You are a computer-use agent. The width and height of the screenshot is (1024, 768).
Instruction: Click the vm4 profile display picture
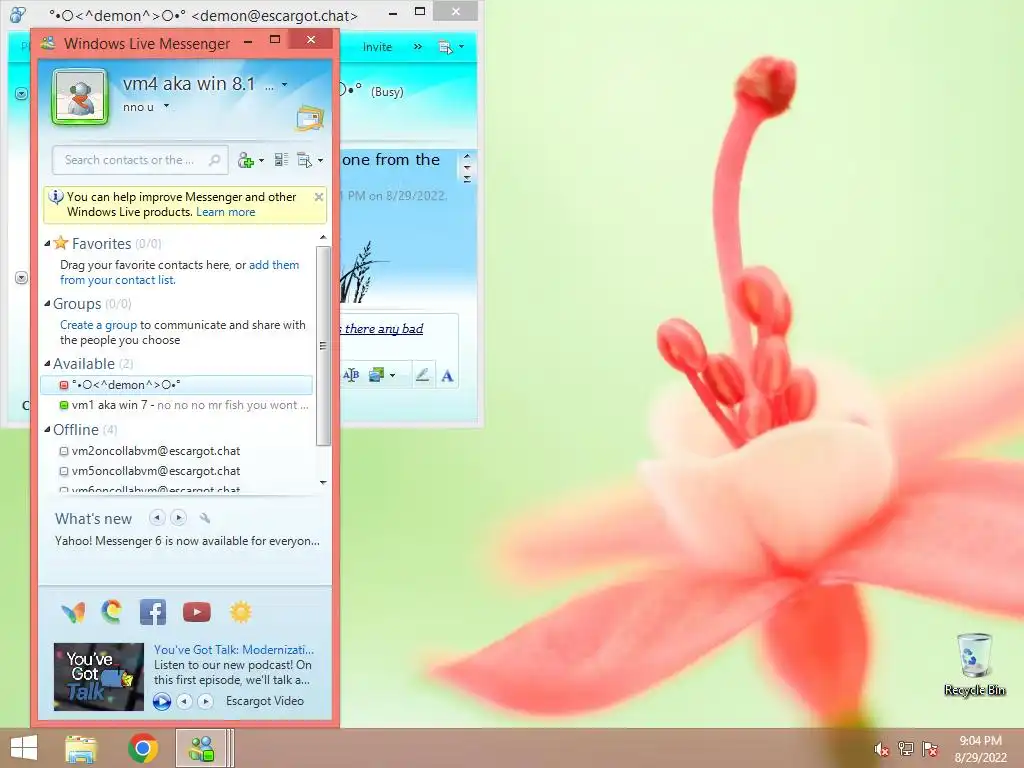click(80, 97)
